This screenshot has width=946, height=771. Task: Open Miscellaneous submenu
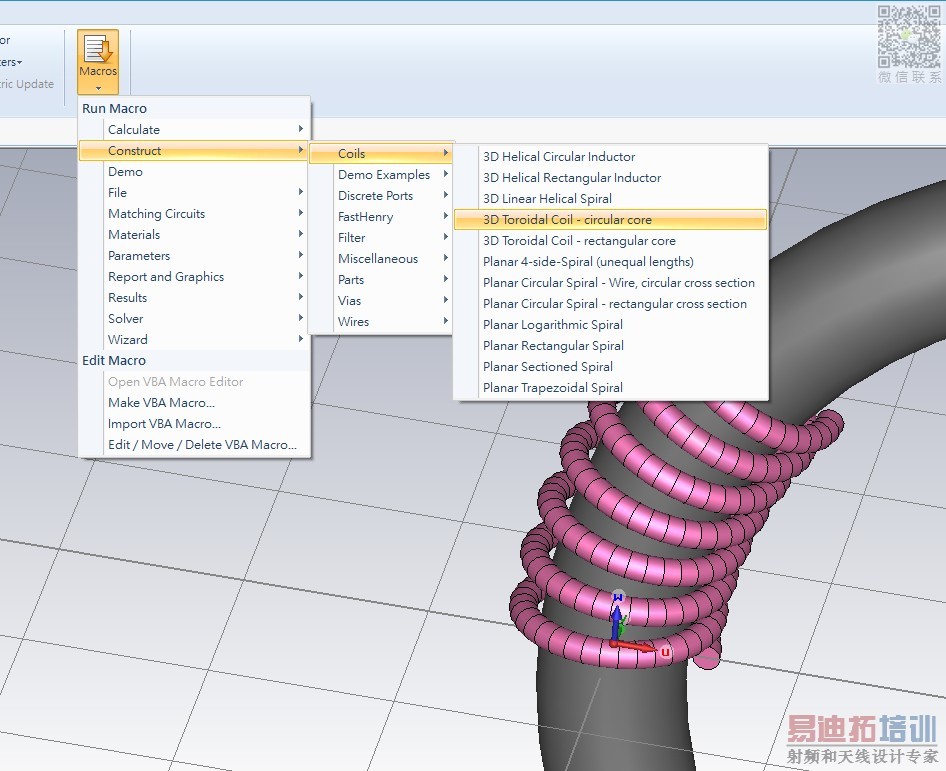pos(380,259)
